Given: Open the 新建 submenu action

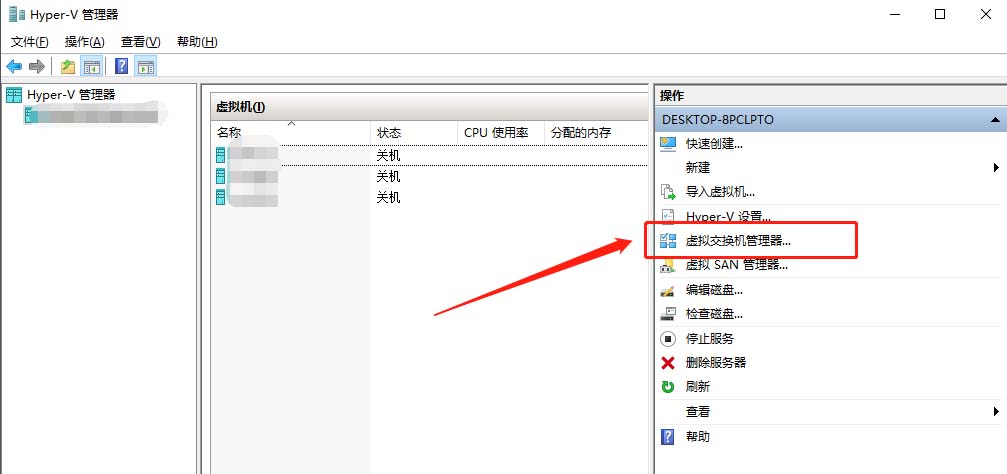Looking at the screenshot, I should point(698,168).
